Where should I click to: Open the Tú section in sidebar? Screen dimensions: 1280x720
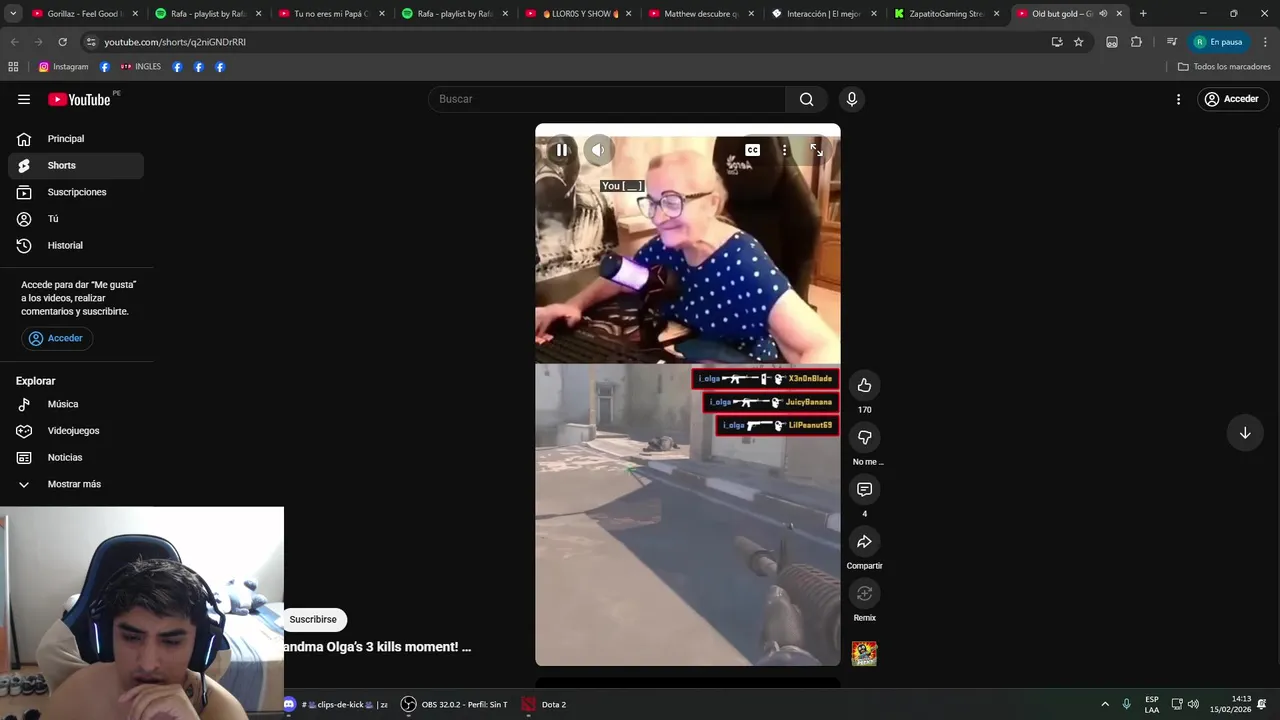click(76, 219)
